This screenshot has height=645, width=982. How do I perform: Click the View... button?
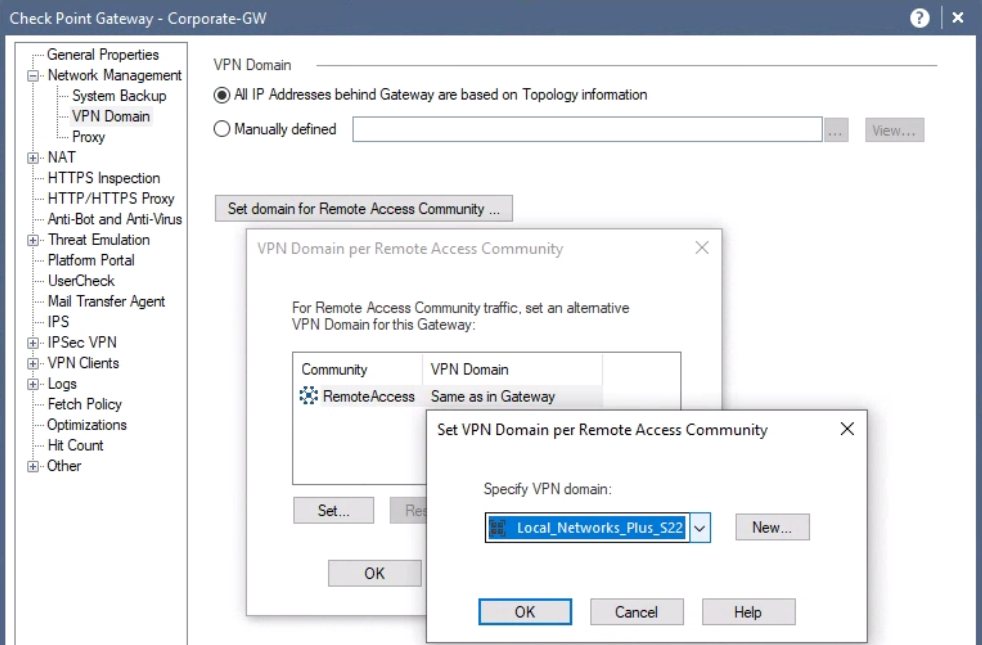[894, 130]
